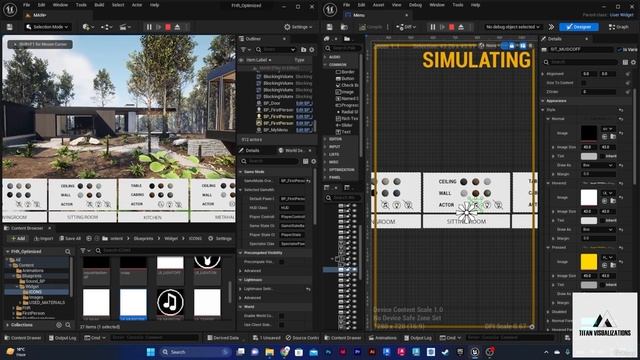Eject from player in the main editor toolbar
The height and width of the screenshot is (360, 640).
click(x=178, y=27)
